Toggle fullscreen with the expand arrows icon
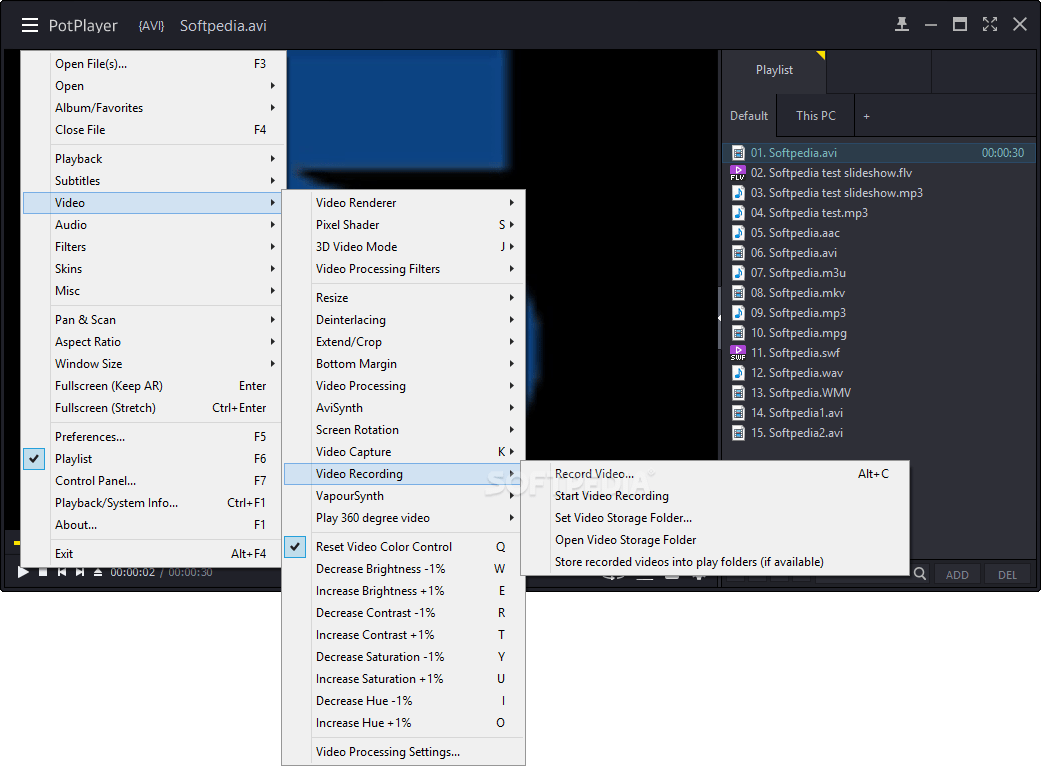Screen dimensions: 1041x766 (x=989, y=25)
